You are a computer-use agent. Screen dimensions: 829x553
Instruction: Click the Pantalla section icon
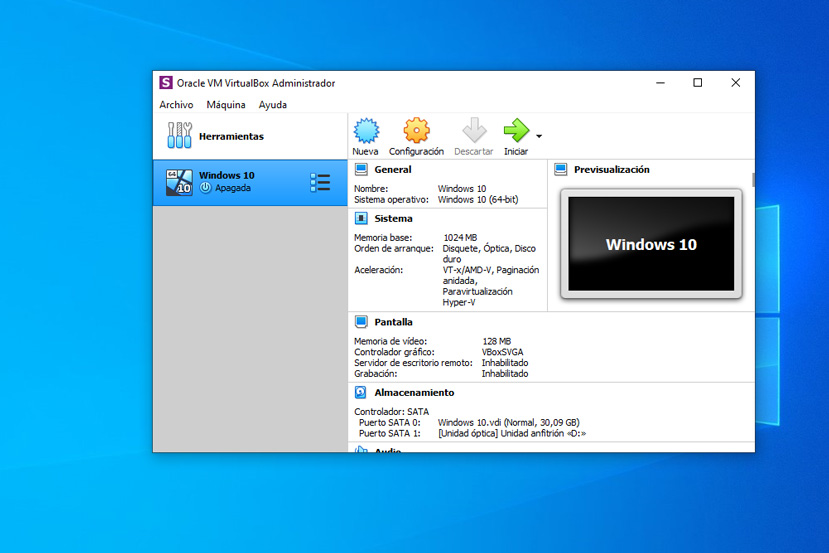[x=361, y=322]
